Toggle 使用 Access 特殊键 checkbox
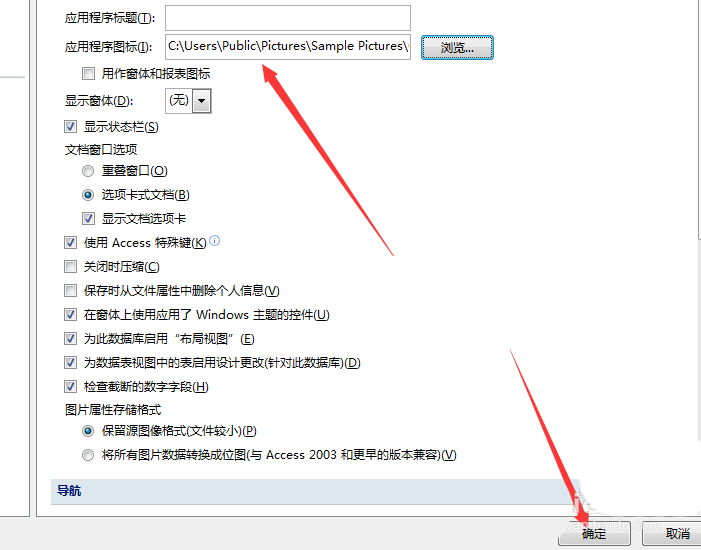The height and width of the screenshot is (550, 701). click(70, 242)
